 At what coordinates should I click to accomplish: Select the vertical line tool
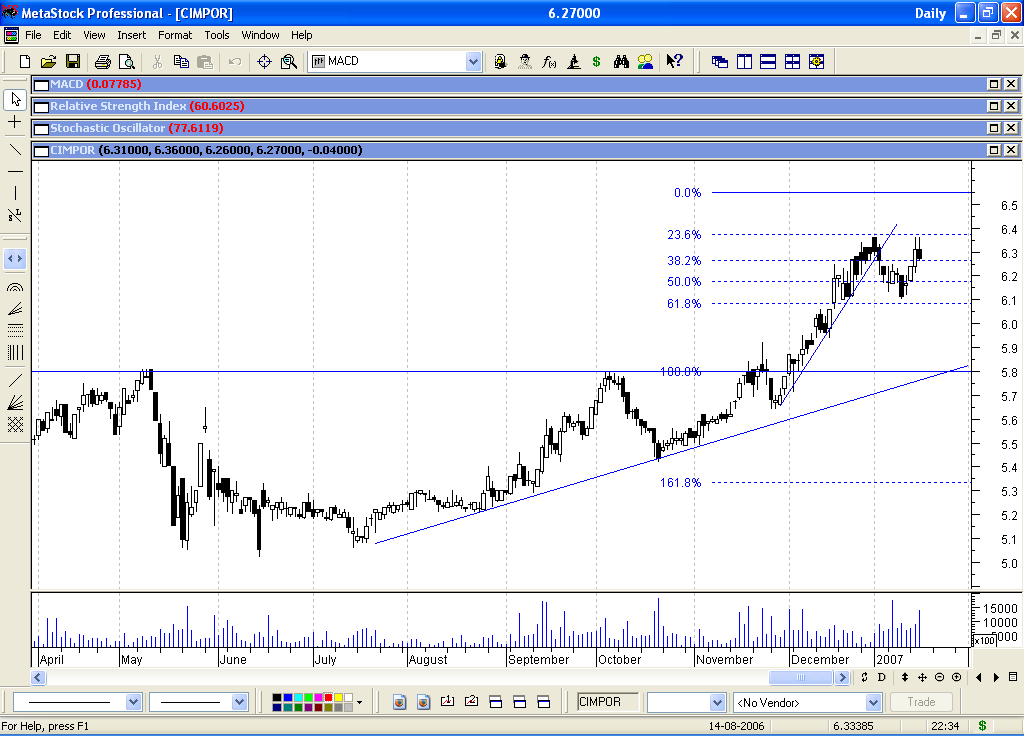coord(15,193)
